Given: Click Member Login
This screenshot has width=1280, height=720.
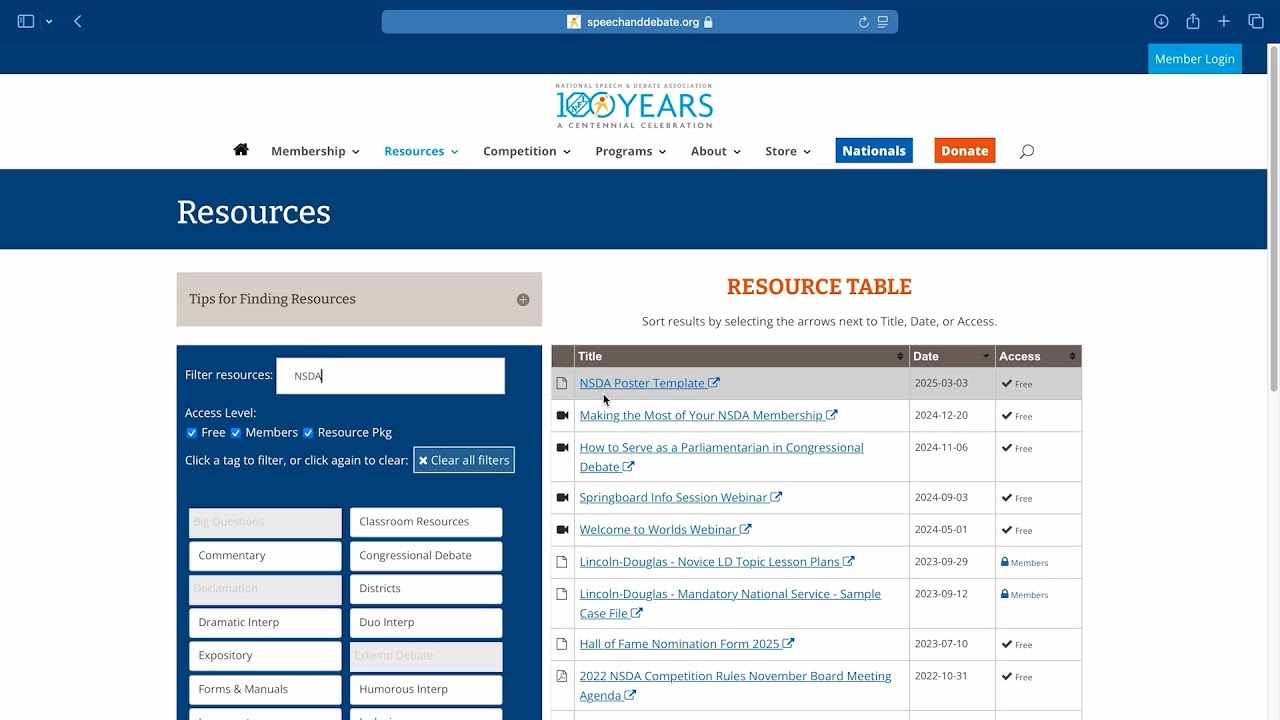Looking at the screenshot, I should tap(1195, 59).
